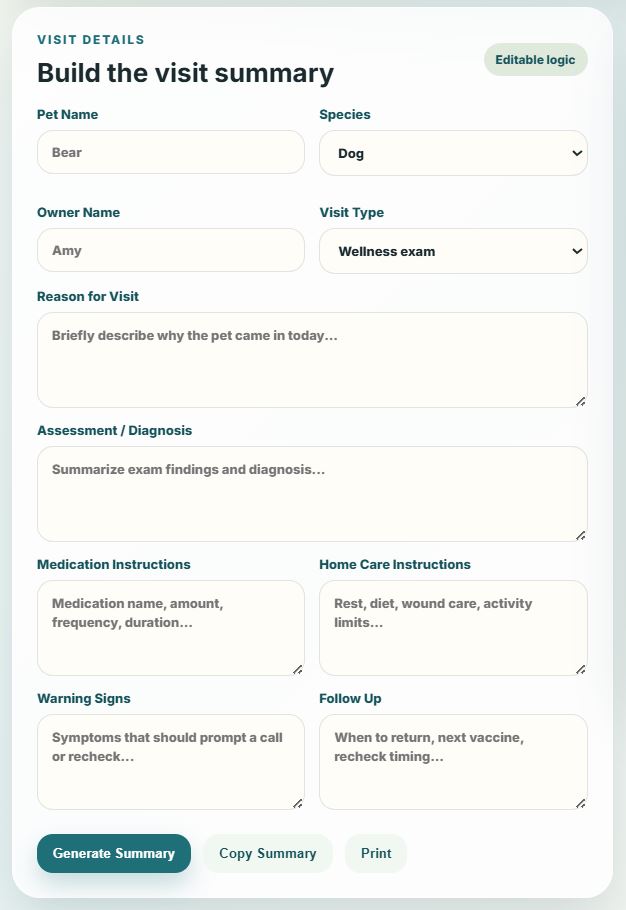This screenshot has width=626, height=910.
Task: Click the Home Care Instructions resize grip
Action: tap(580, 669)
